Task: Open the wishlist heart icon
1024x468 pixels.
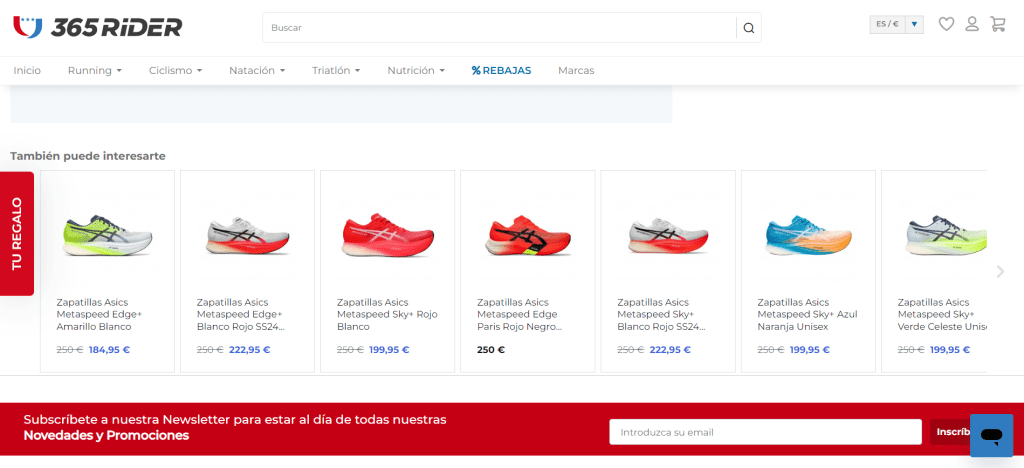Action: [x=946, y=24]
